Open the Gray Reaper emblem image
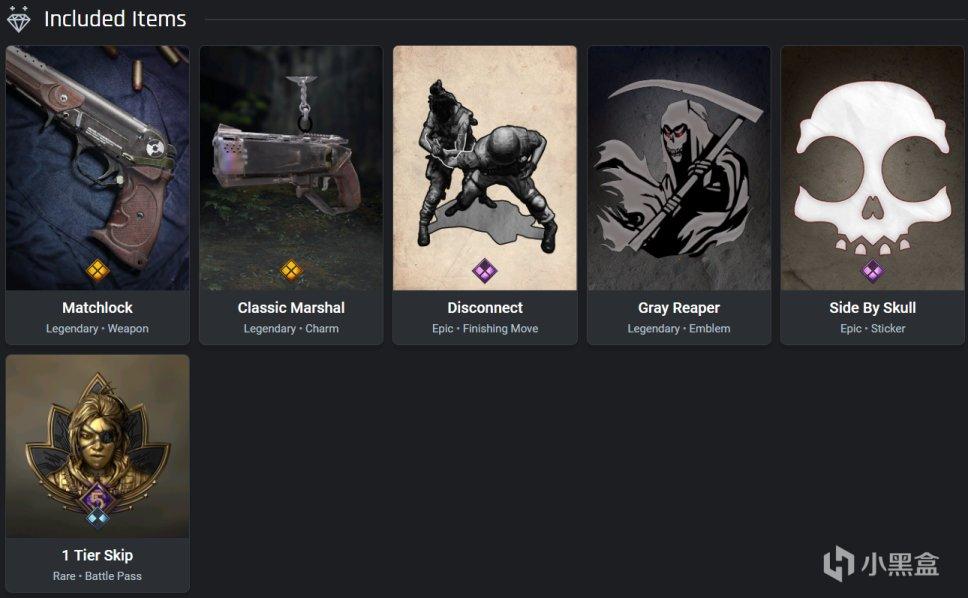Image resolution: width=968 pixels, height=598 pixels. (x=678, y=168)
